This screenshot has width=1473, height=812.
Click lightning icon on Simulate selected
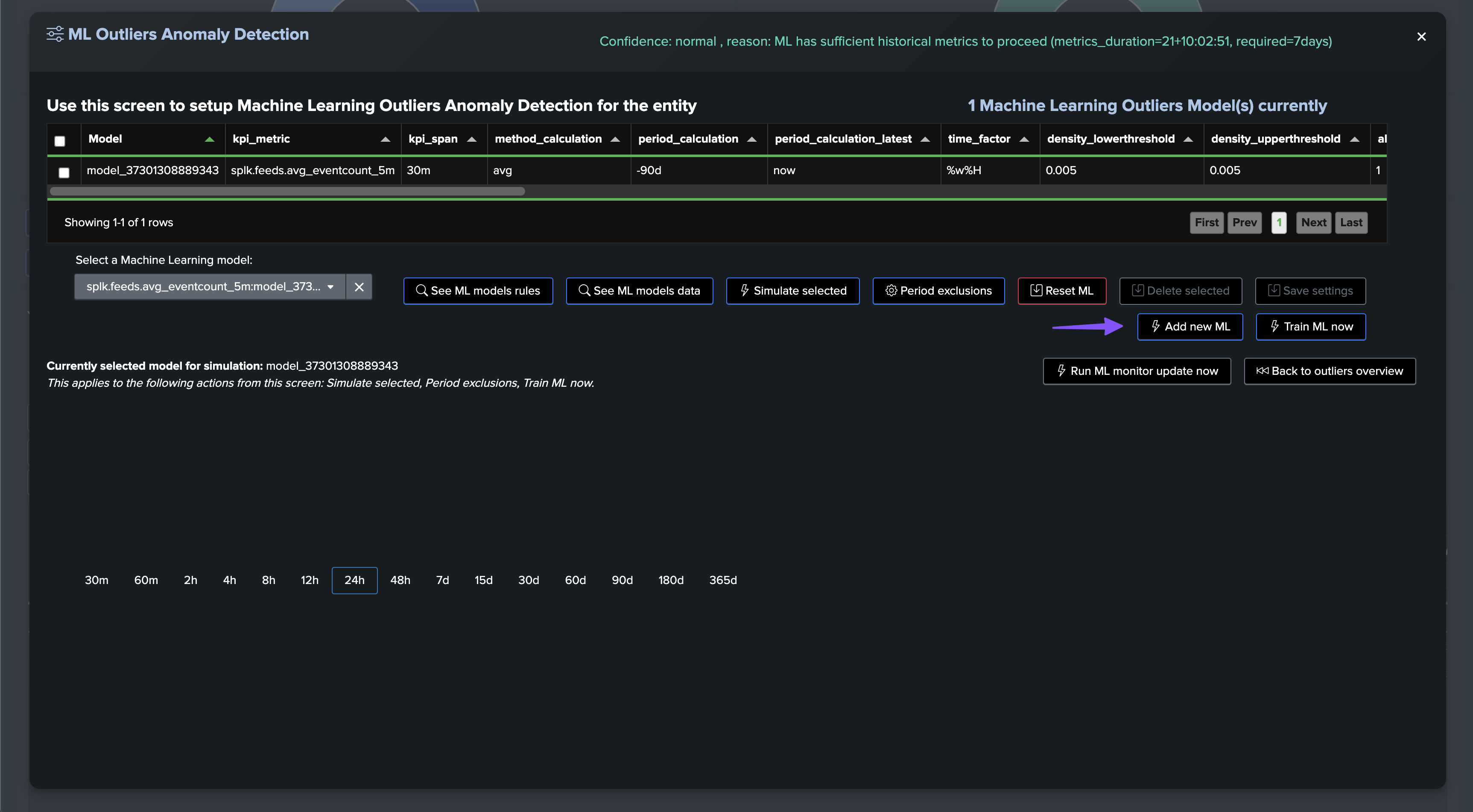[745, 290]
